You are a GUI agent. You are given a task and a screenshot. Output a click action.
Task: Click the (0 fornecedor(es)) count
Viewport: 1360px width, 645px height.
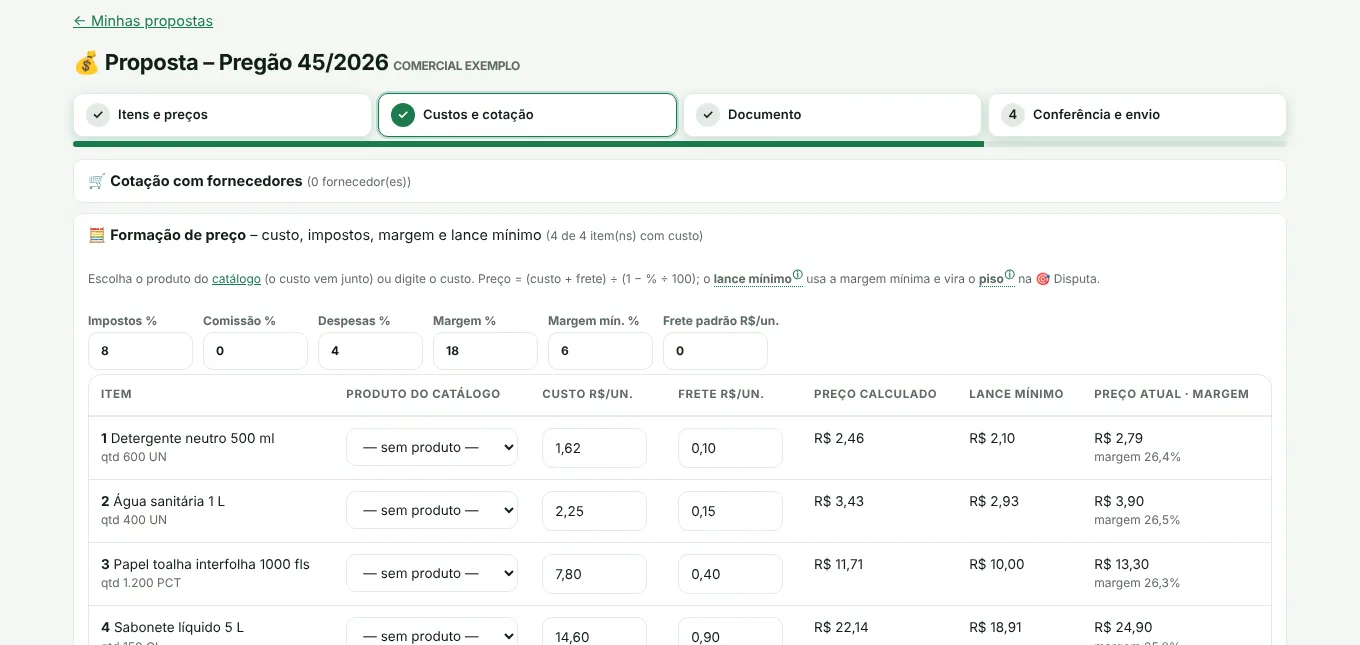click(359, 182)
